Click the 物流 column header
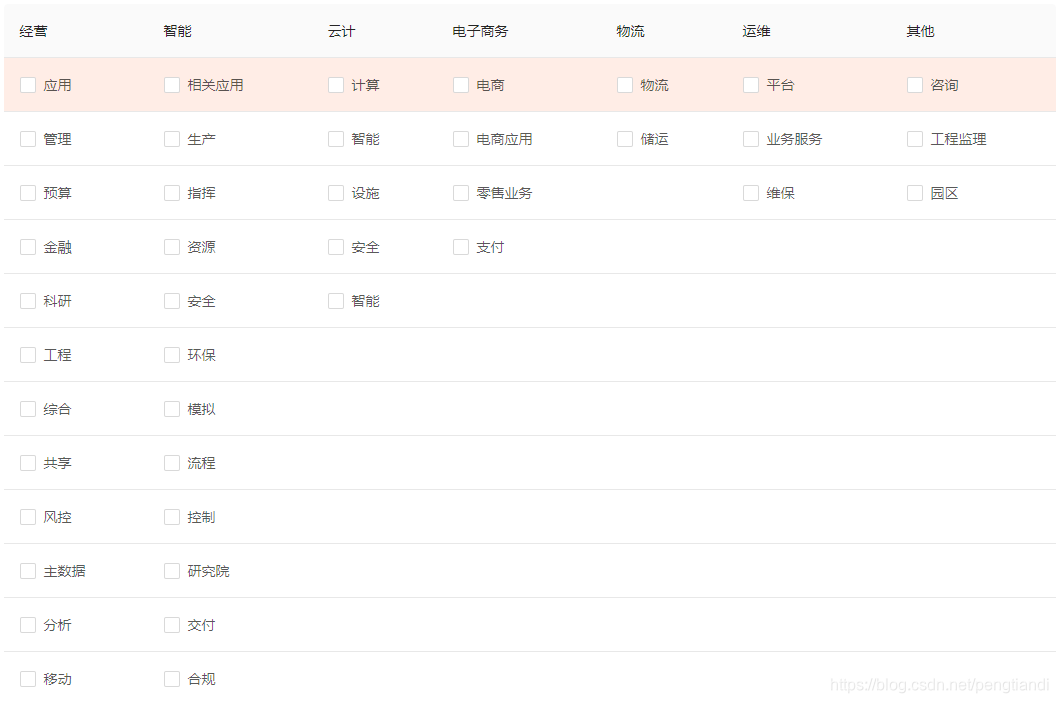The image size is (1058, 703). (x=630, y=31)
